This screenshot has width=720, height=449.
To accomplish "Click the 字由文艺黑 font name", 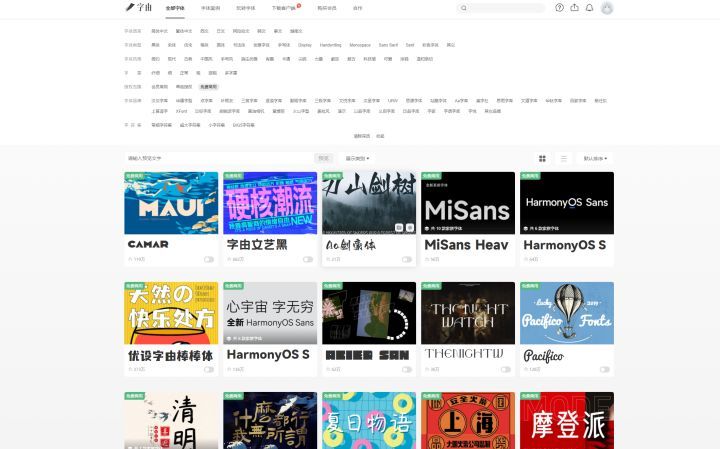I will pyautogui.click(x=257, y=245).
